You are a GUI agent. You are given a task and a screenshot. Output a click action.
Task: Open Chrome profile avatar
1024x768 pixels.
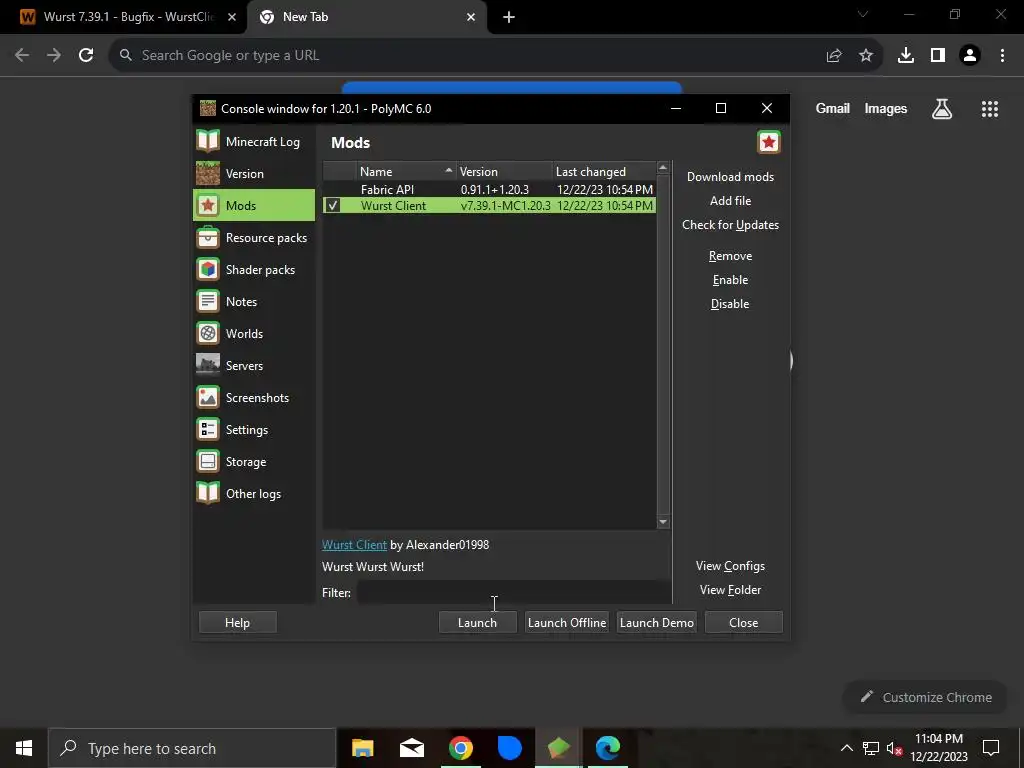pyautogui.click(x=970, y=56)
